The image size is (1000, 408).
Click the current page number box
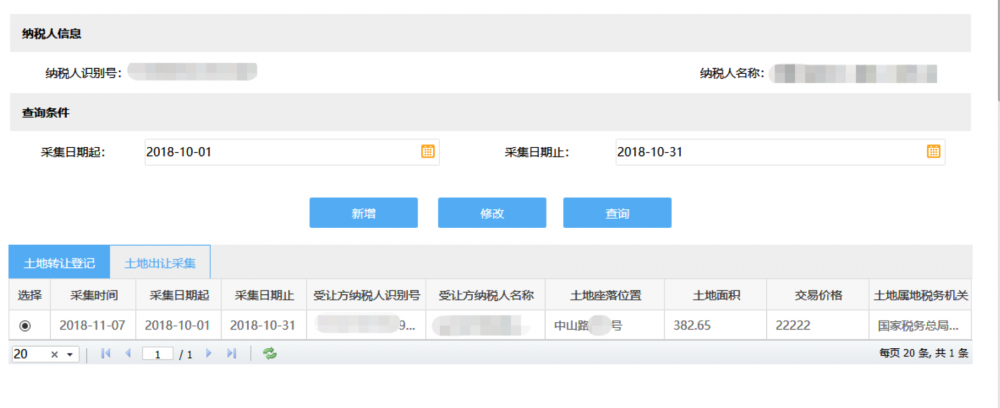coord(157,354)
